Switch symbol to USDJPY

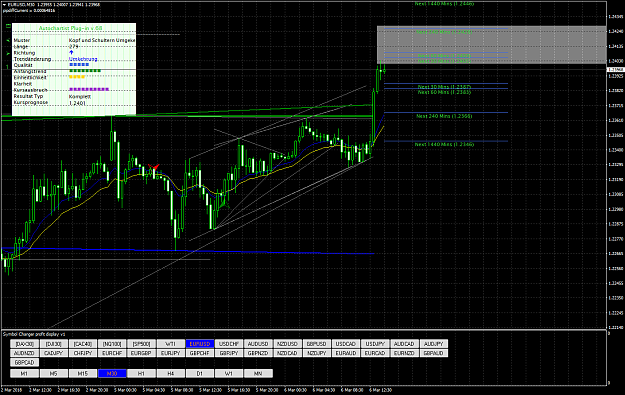375,344
